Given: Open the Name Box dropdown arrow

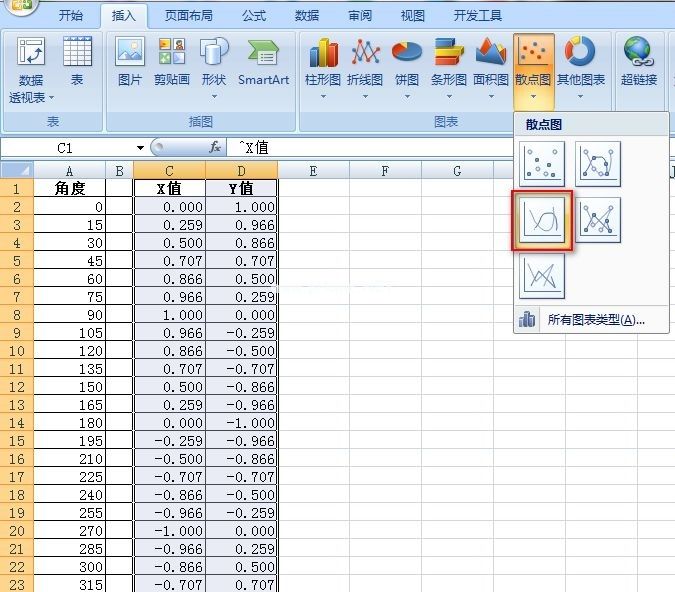Looking at the screenshot, I should 140,148.
